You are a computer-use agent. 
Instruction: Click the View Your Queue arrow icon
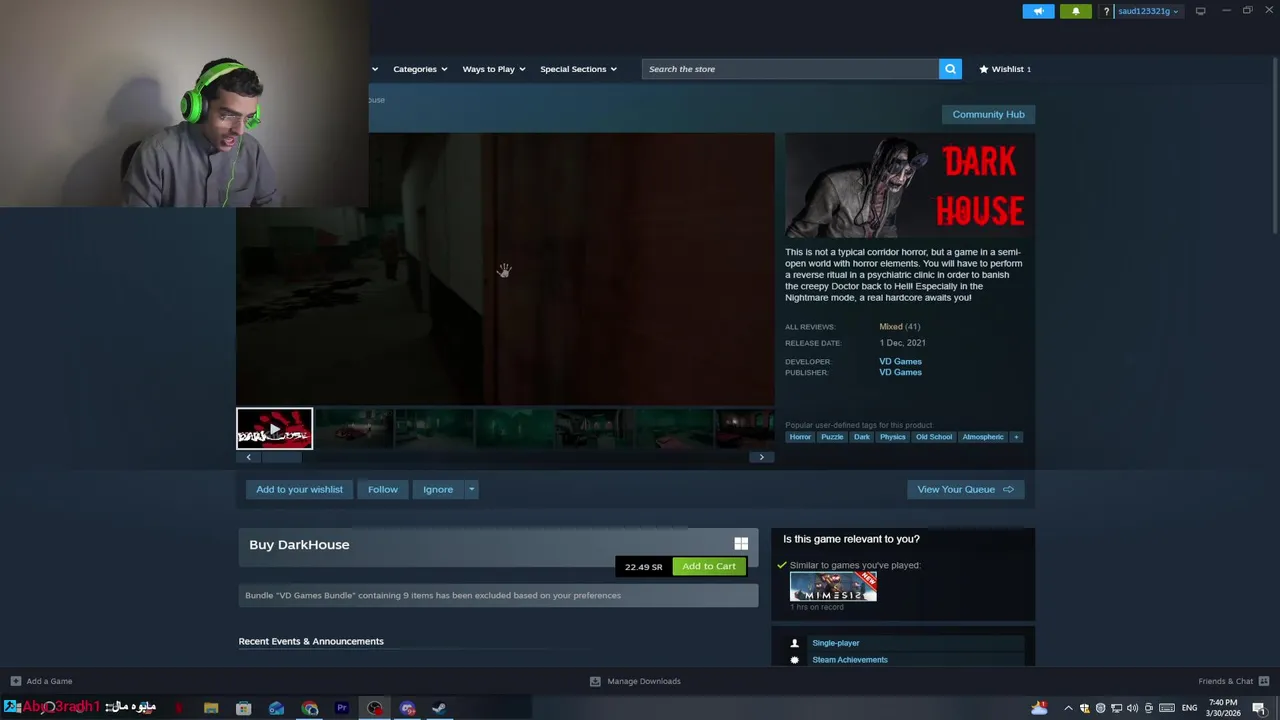(x=1008, y=489)
